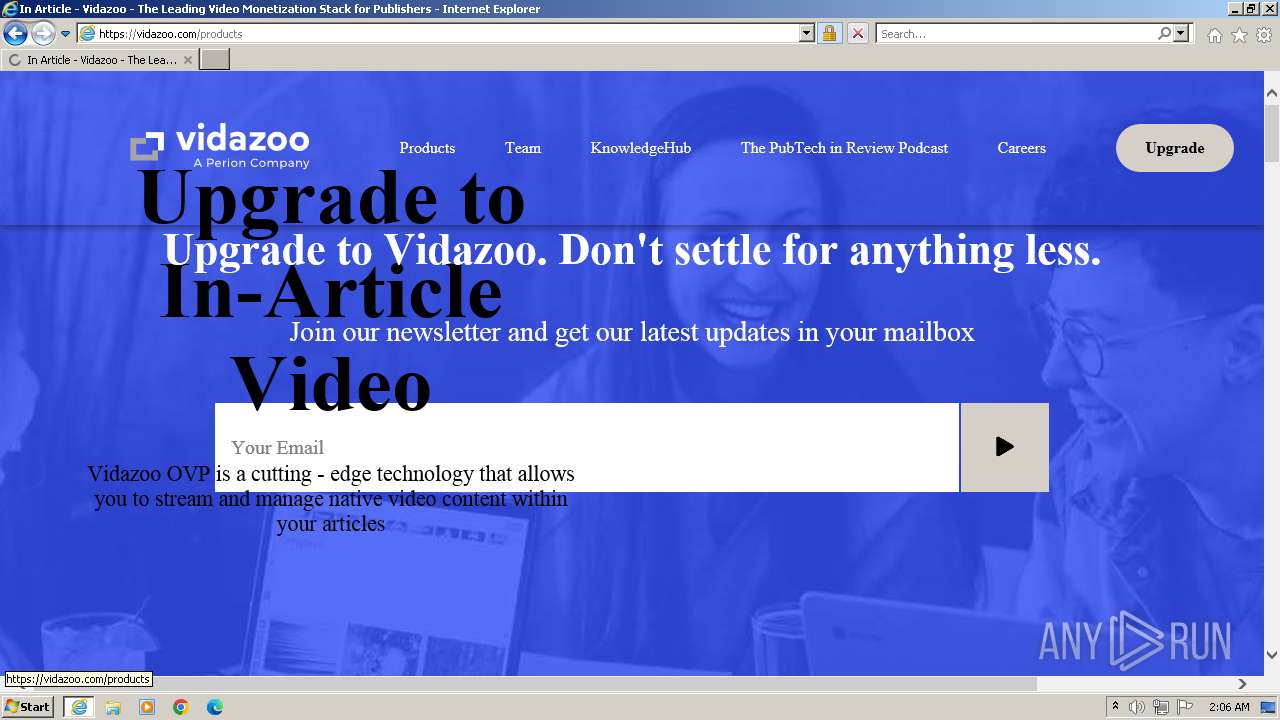Stop loading with the red X button
1280x720 pixels.
click(x=857, y=33)
